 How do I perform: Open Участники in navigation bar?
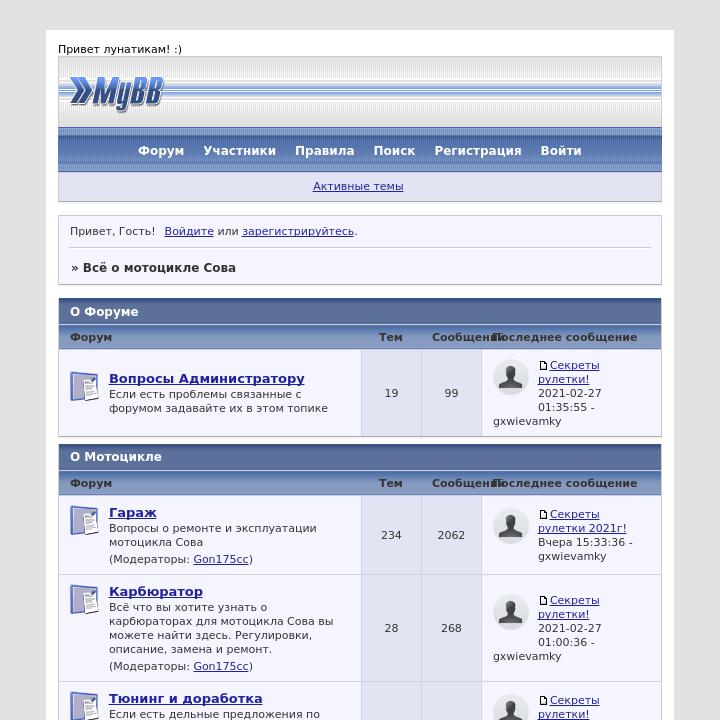tap(240, 151)
